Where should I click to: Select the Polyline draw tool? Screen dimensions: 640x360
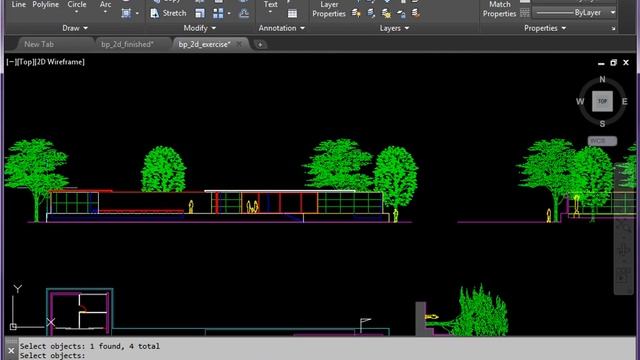click(x=45, y=4)
